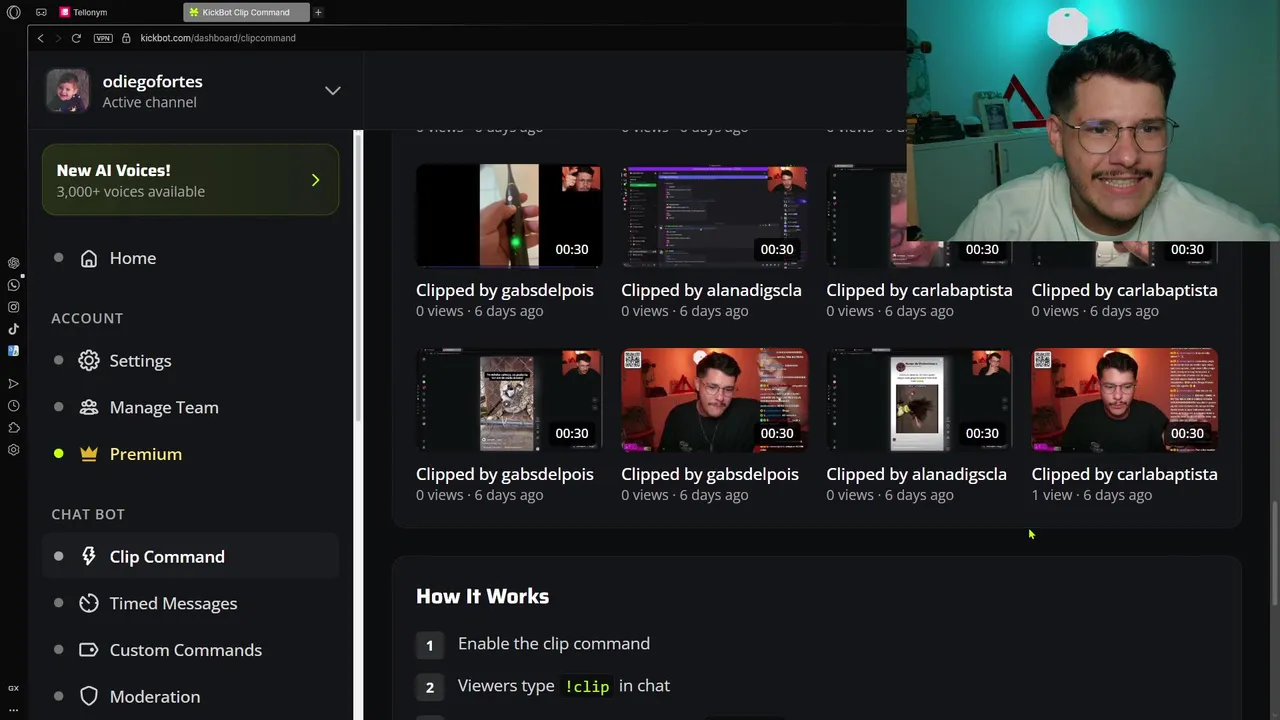The width and height of the screenshot is (1280, 720).
Task: Click the Manage Team people icon
Action: coord(89,407)
